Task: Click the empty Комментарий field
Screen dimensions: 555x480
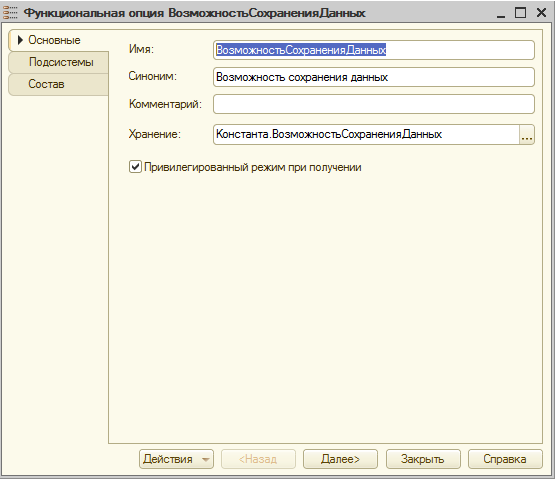Action: point(374,104)
